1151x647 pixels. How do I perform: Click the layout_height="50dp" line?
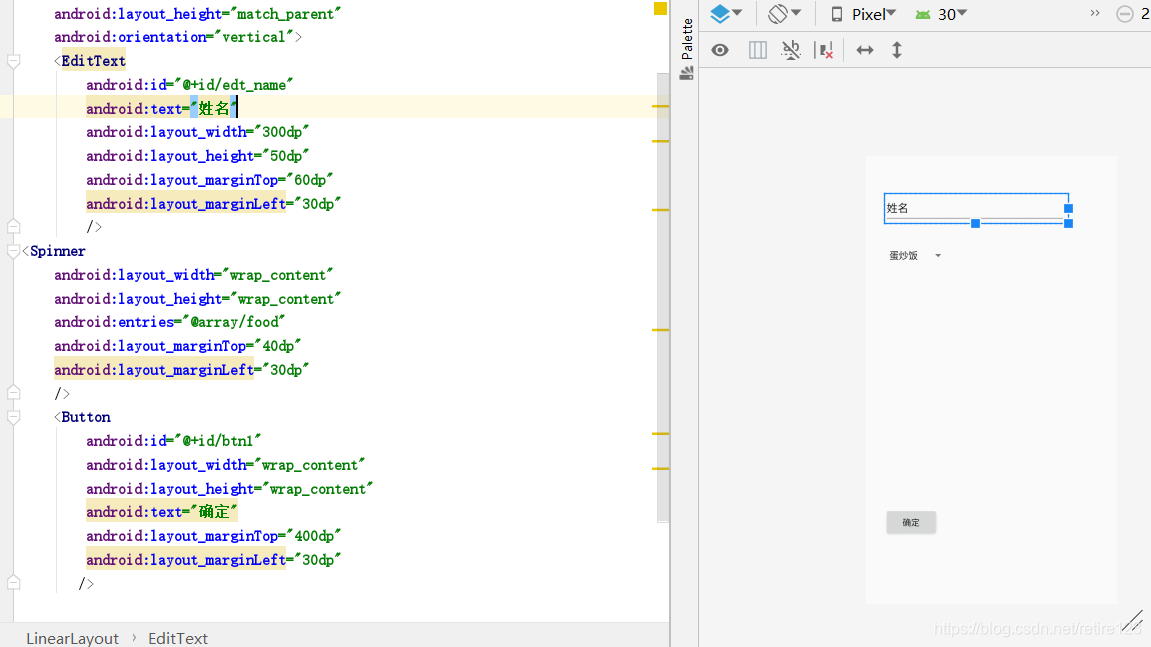tap(197, 156)
